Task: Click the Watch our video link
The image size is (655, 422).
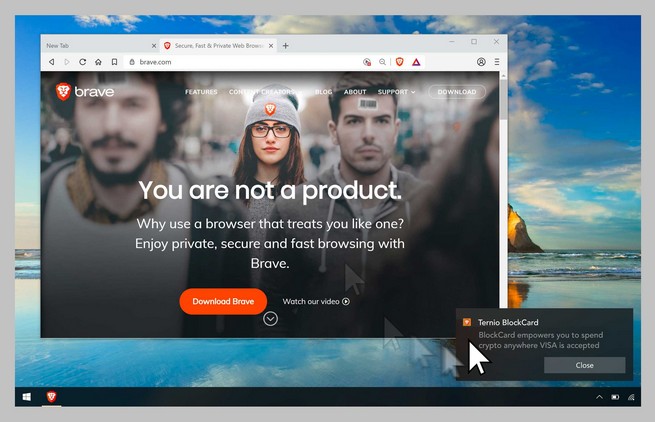Action: (316, 301)
